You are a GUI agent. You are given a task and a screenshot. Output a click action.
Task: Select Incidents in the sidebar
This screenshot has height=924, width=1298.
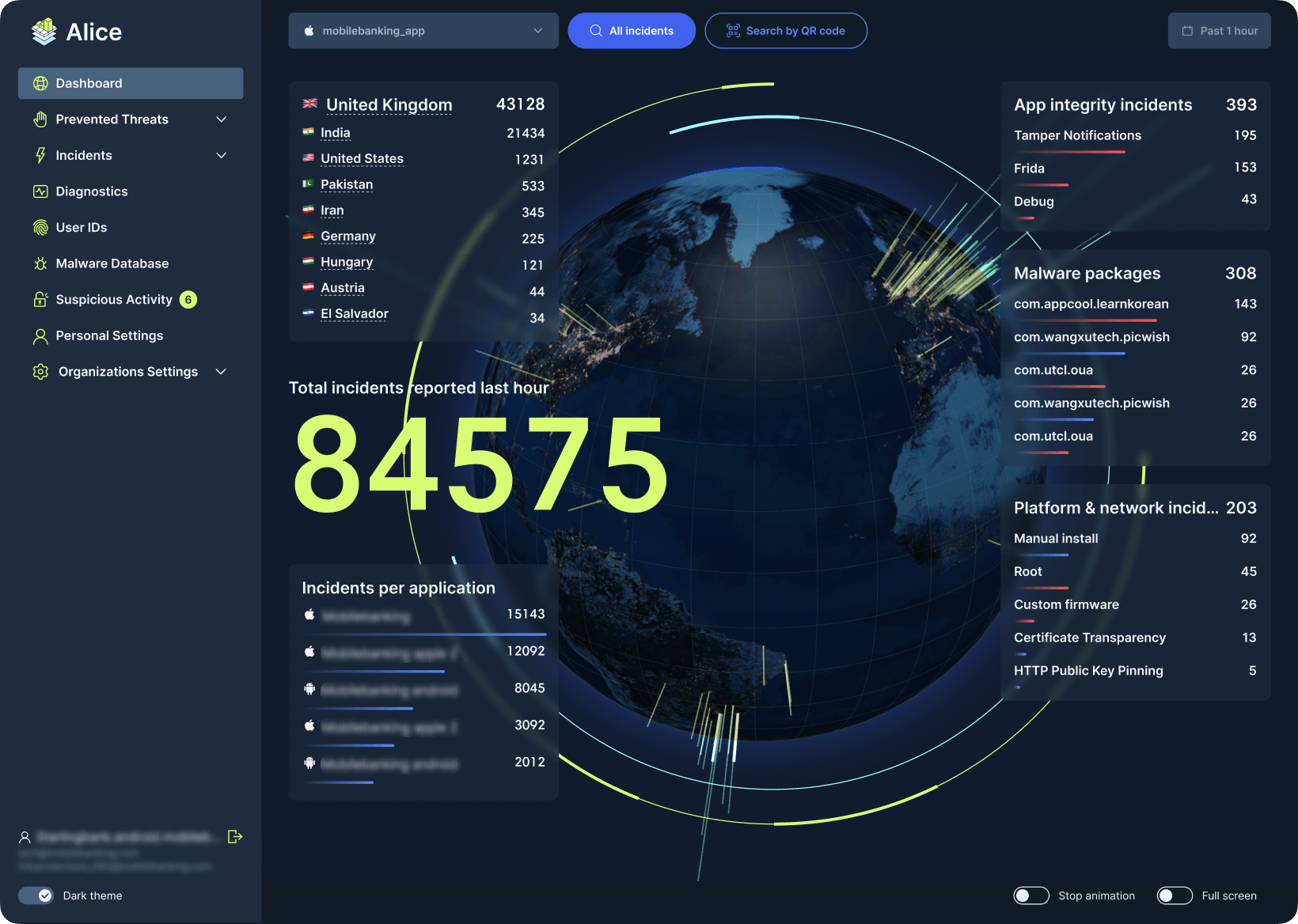[84, 156]
